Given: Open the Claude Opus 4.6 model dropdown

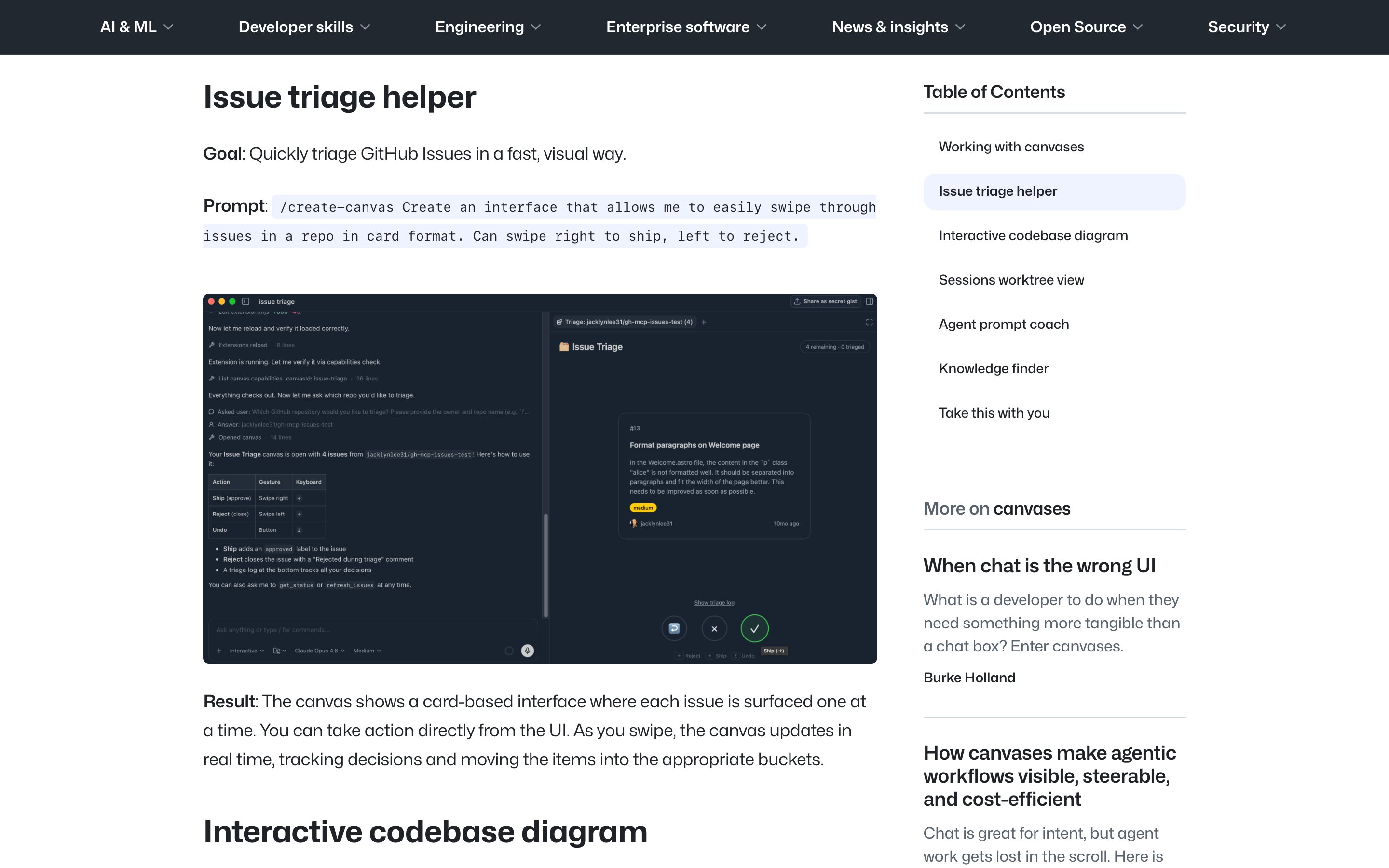Looking at the screenshot, I should (320, 651).
